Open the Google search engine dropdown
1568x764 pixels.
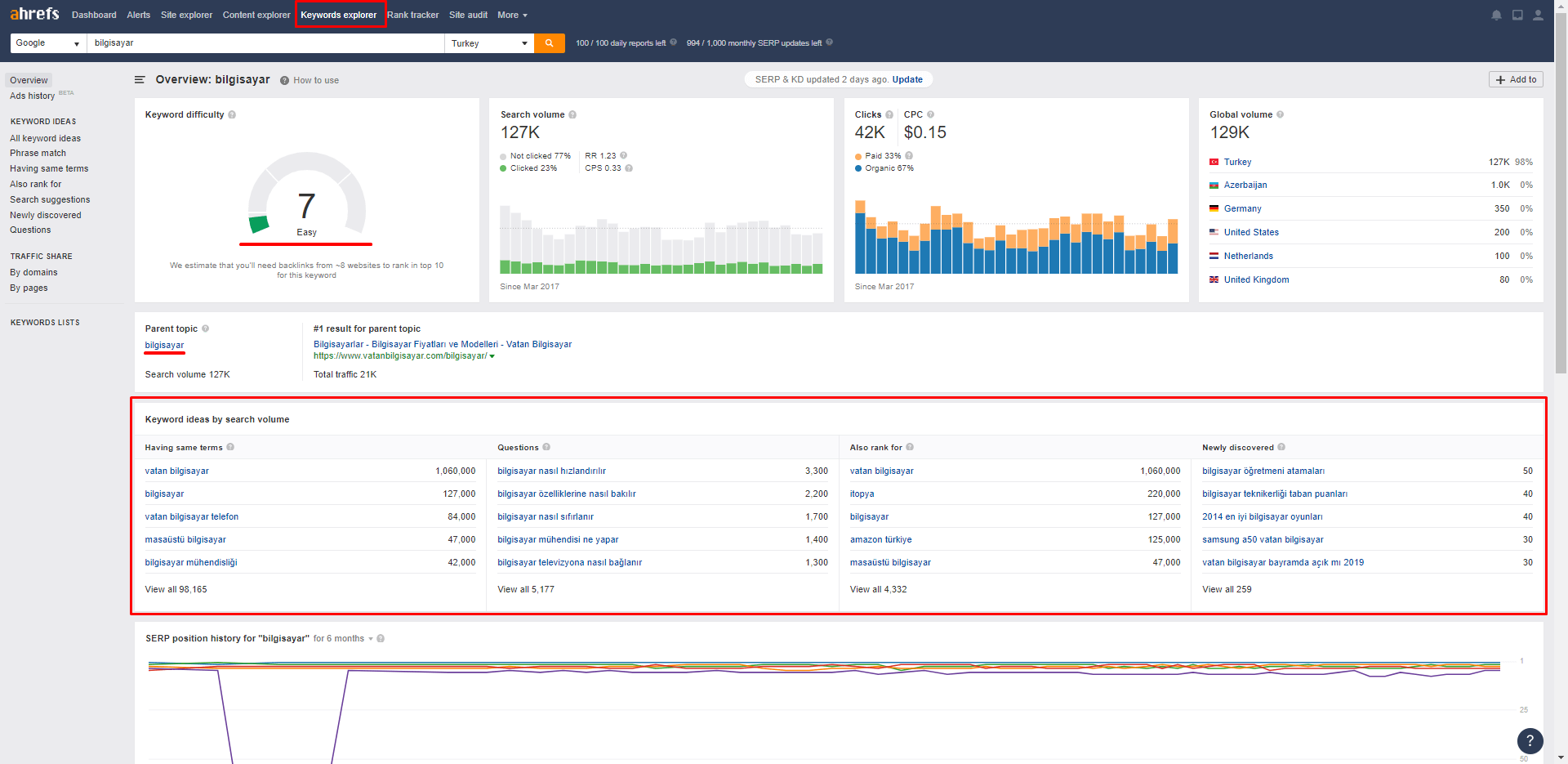[x=48, y=43]
